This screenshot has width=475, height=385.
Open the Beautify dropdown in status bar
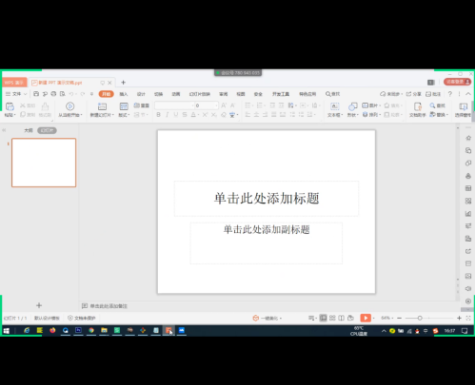pyautogui.click(x=267, y=318)
